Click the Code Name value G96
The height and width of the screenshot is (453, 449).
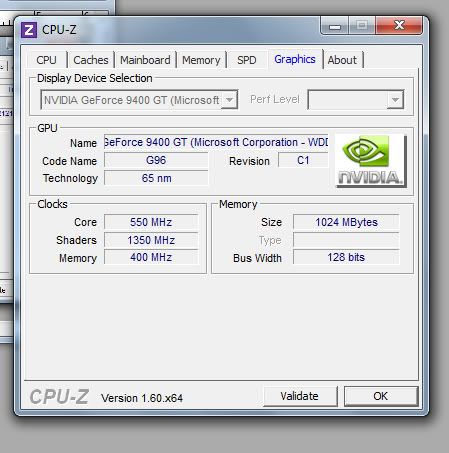(156, 160)
